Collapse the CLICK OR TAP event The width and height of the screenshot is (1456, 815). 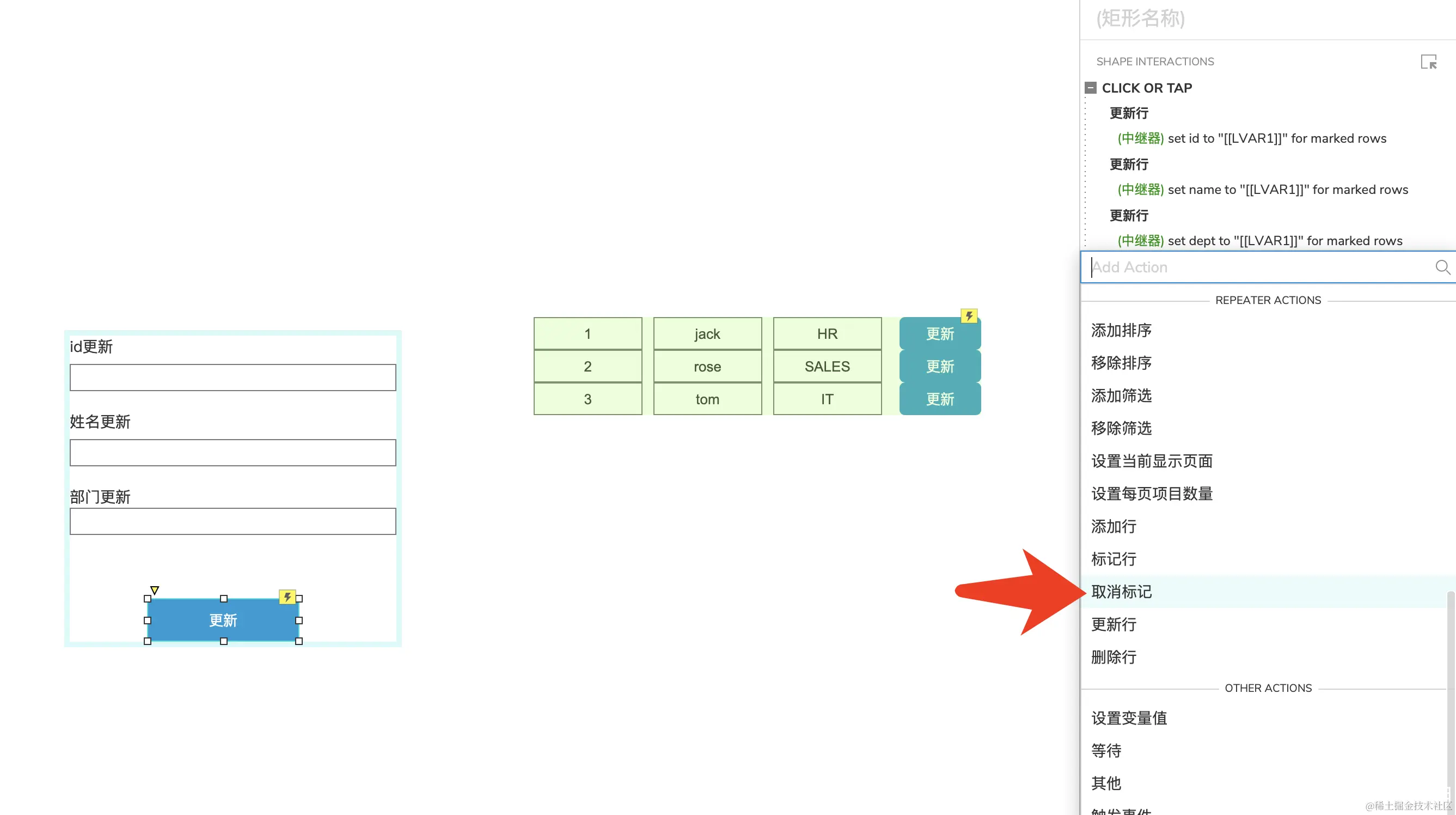pyautogui.click(x=1091, y=88)
